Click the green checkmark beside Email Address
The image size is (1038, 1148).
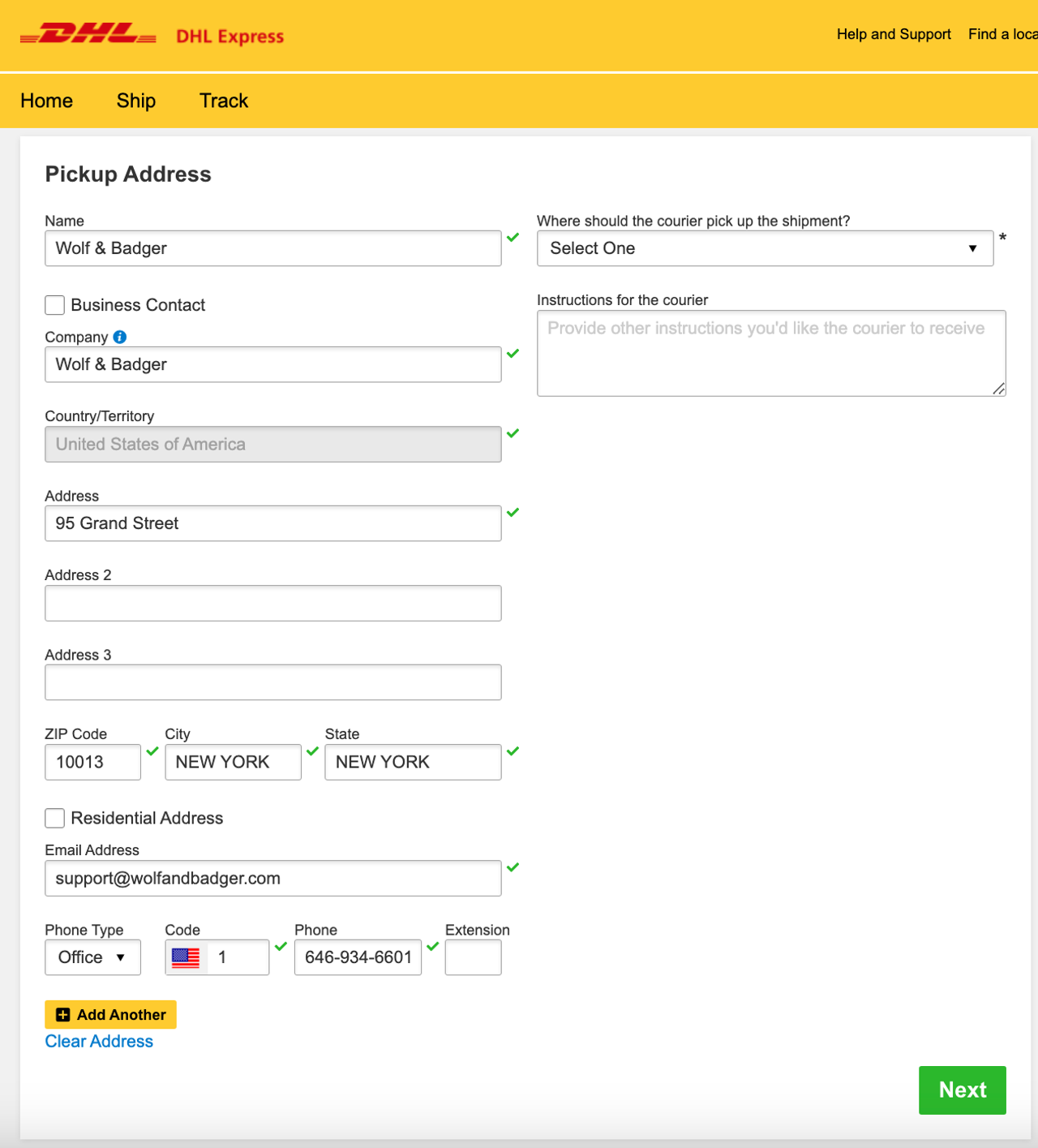tap(513, 867)
